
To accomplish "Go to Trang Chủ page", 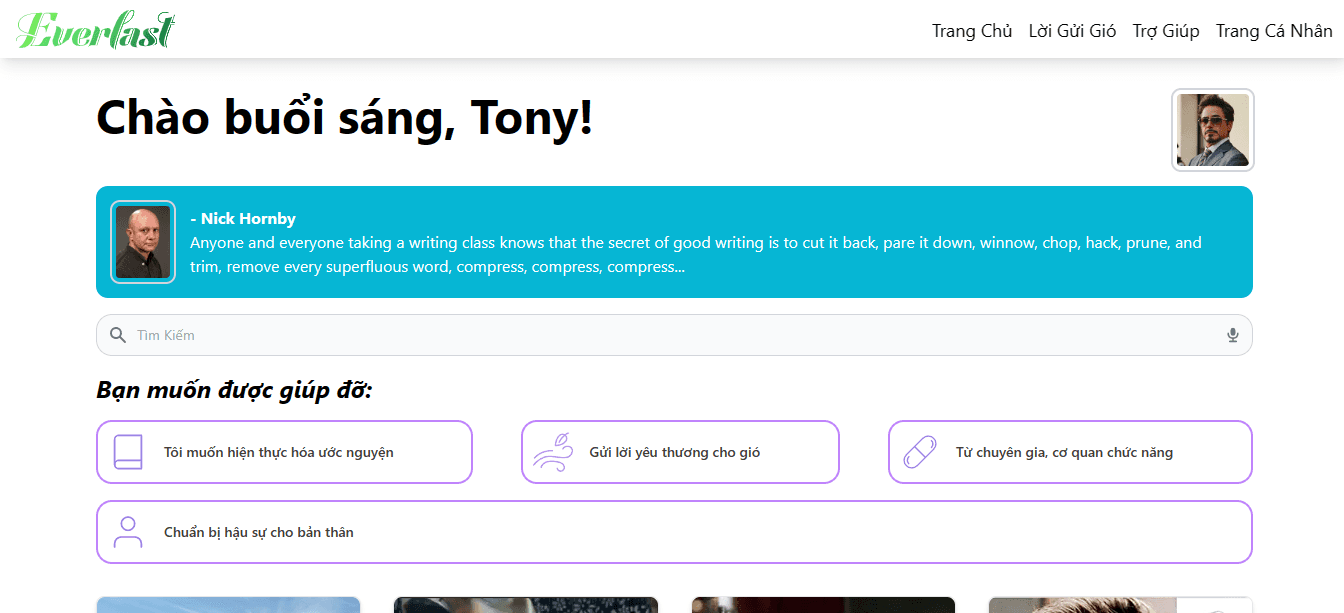I will pos(972,31).
